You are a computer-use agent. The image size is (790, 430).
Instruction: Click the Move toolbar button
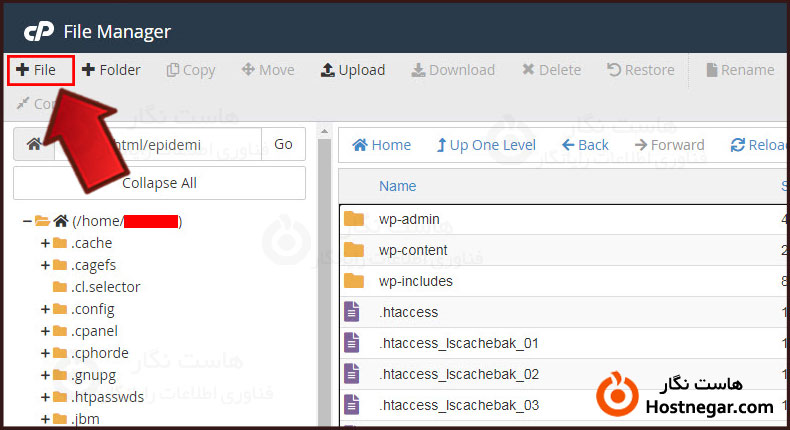(268, 70)
